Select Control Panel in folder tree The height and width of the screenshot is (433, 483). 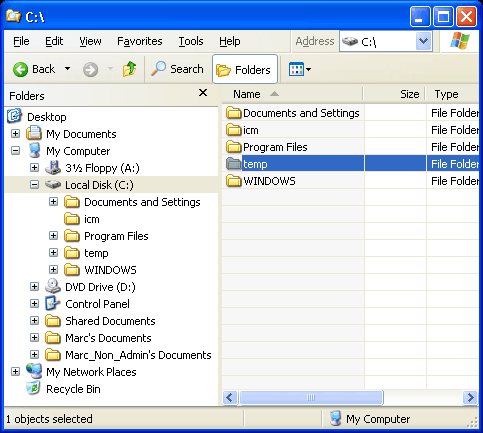[x=97, y=304]
